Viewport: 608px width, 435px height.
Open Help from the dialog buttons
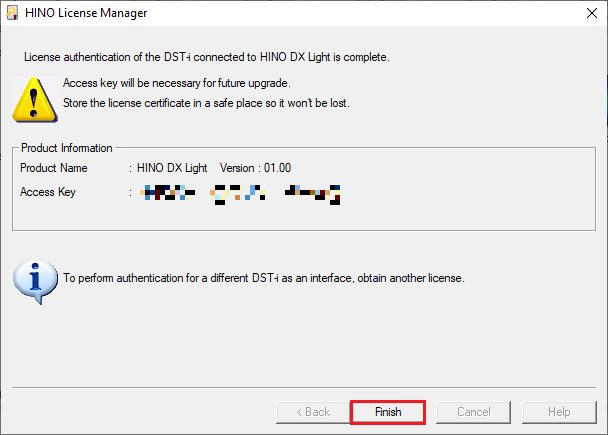pos(559,412)
